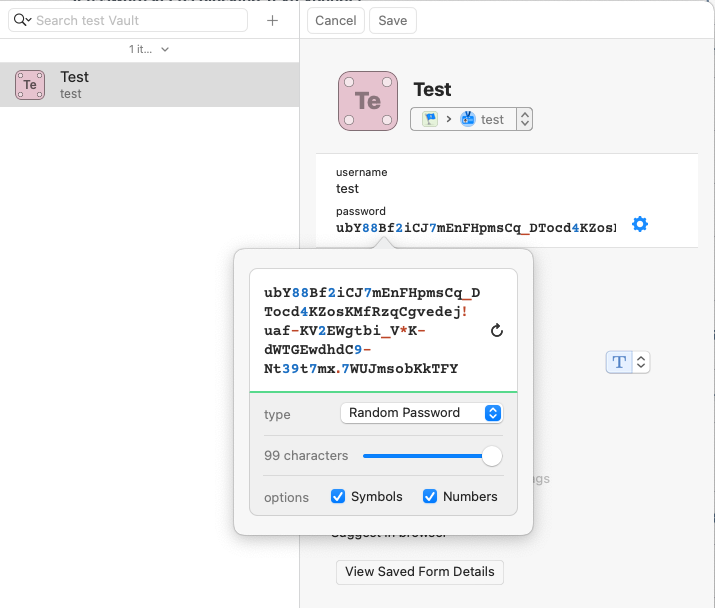Toggle the Numbers checkbox
Screen dimensions: 715x608
pos(431,497)
